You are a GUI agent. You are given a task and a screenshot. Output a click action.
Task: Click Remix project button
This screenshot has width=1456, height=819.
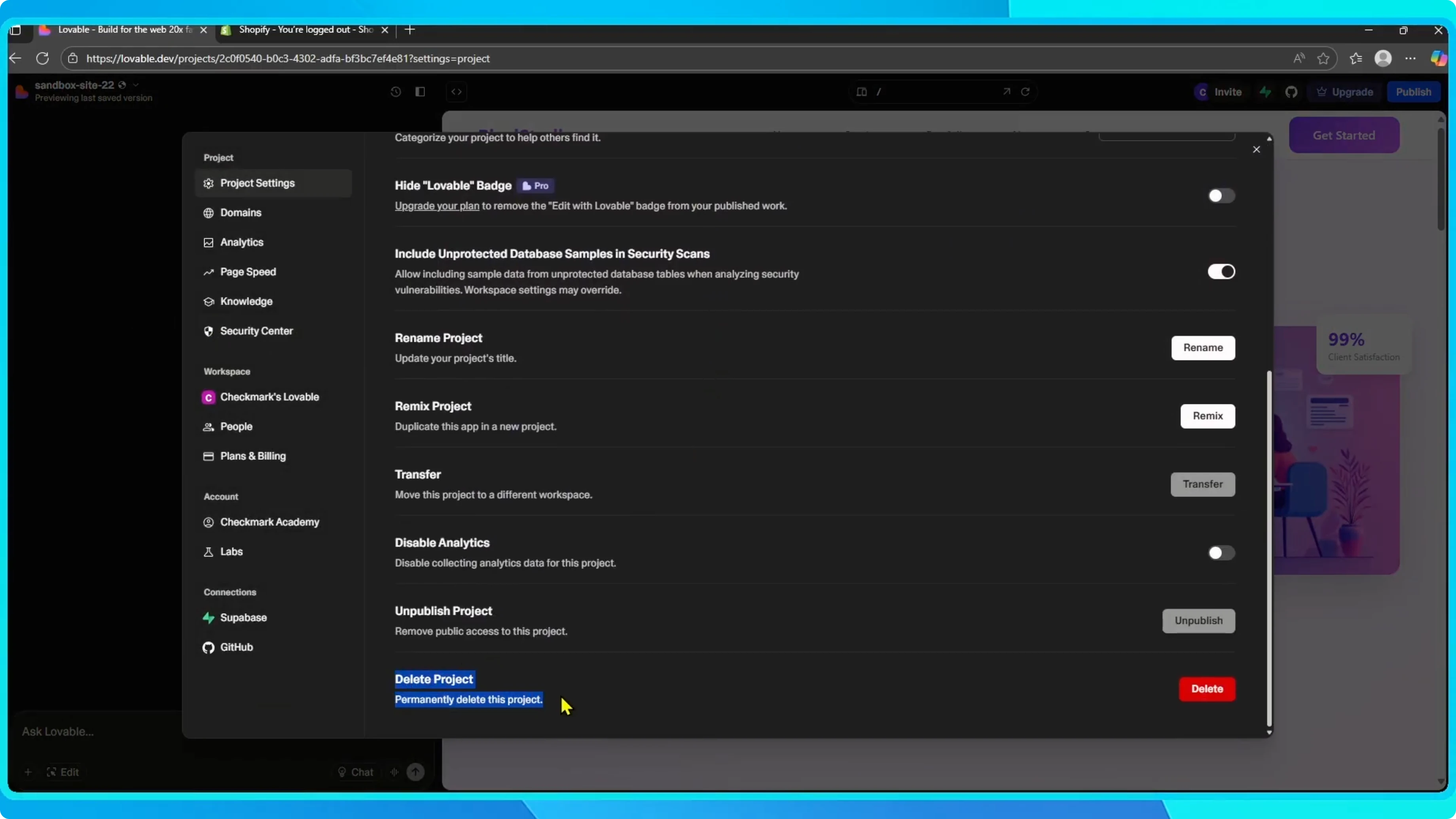(1207, 416)
